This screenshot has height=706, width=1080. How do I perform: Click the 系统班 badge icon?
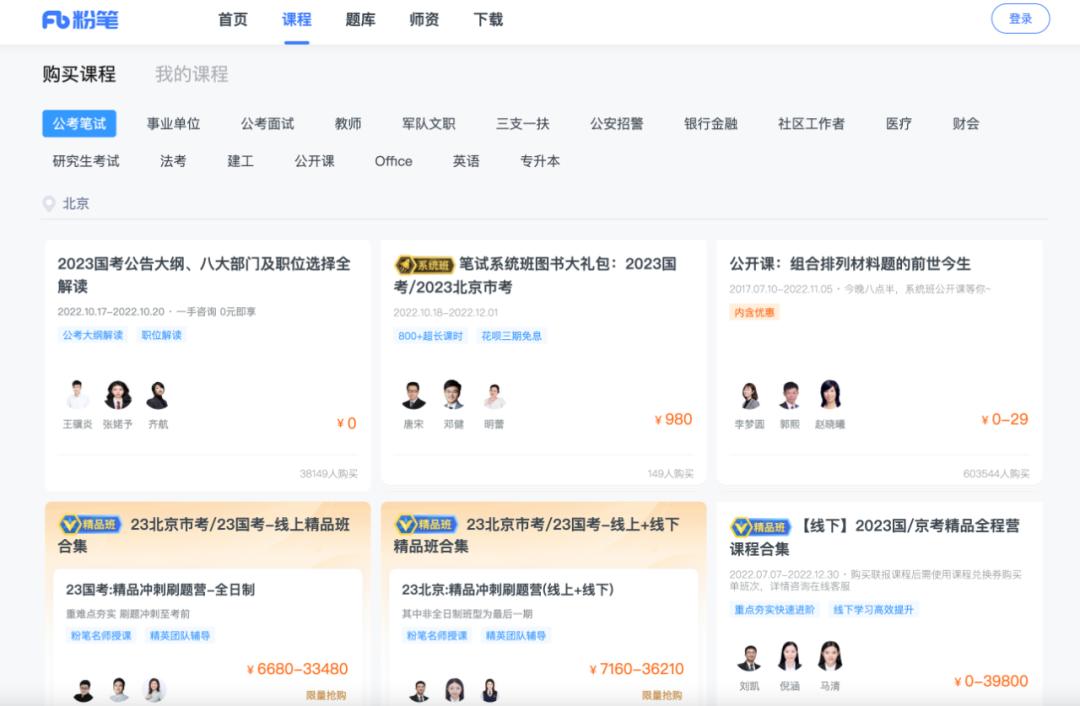pyautogui.click(x=424, y=265)
